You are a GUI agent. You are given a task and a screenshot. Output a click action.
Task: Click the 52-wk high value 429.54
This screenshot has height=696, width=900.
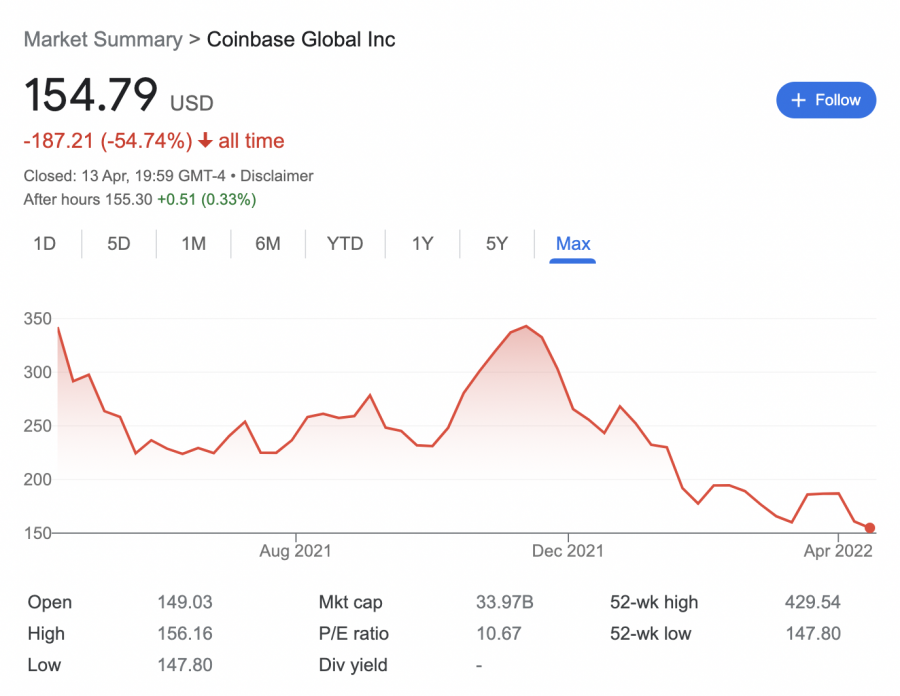click(x=813, y=602)
